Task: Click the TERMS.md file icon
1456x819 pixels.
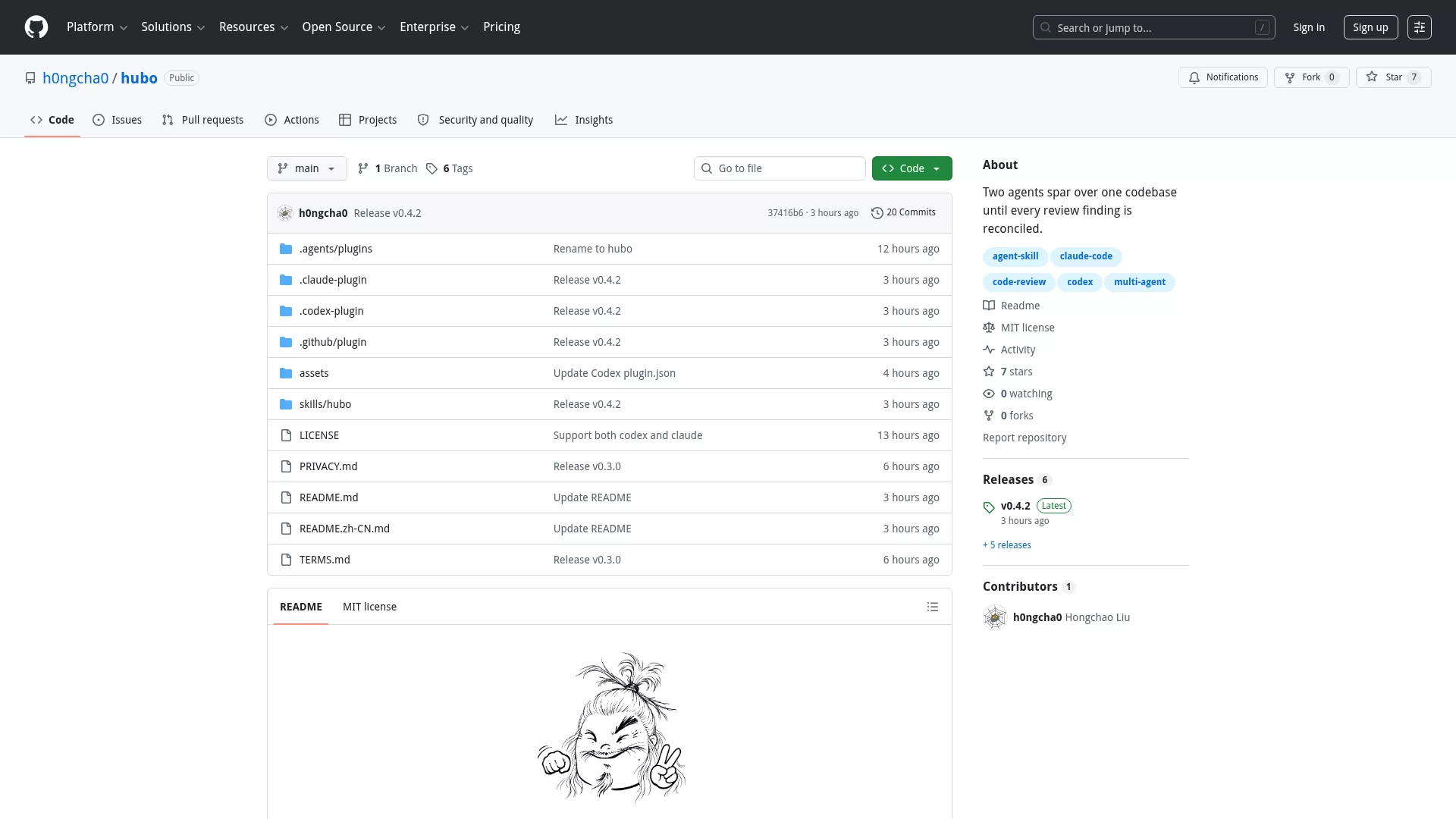Action: pos(286,560)
